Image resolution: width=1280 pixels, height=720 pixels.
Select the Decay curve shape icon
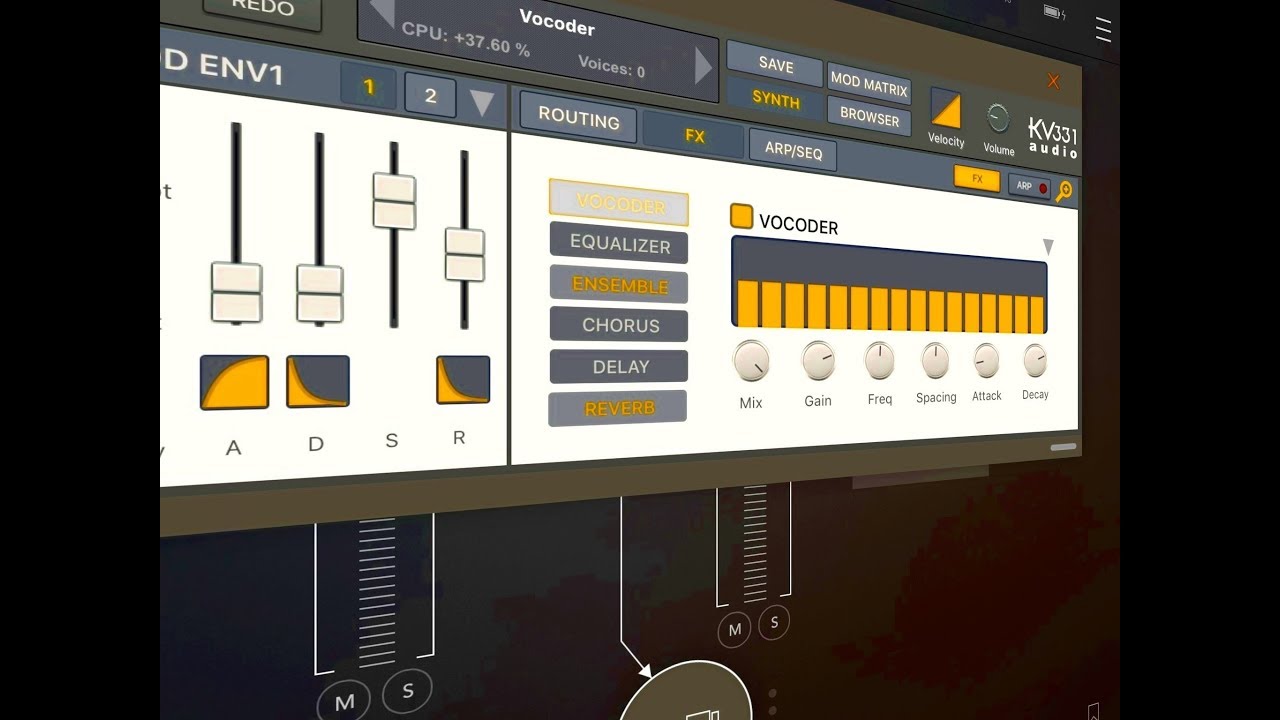[318, 381]
